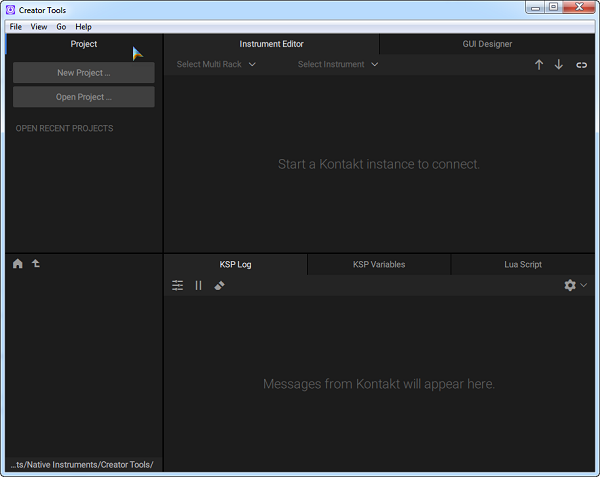Open the Go menu

61,27
